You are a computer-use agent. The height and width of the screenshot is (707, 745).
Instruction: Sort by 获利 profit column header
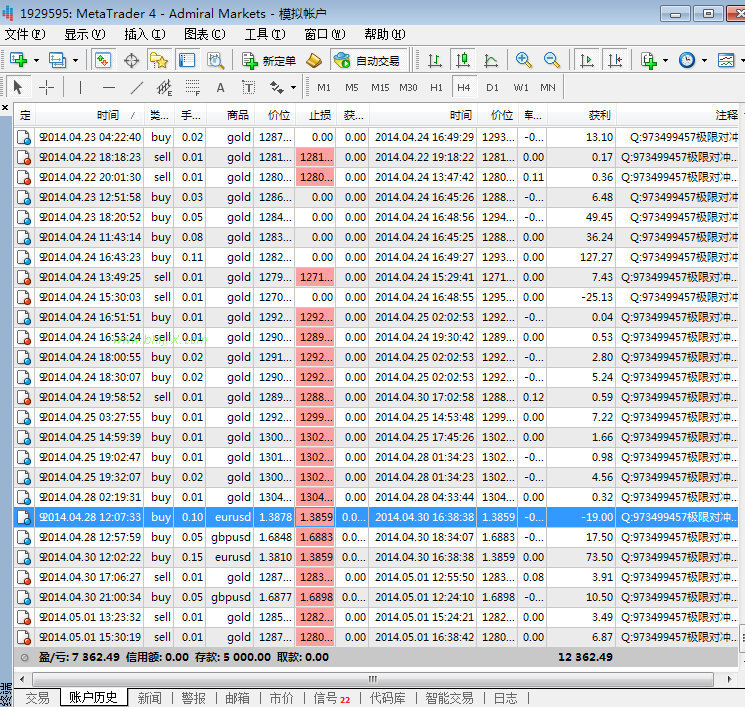pos(582,115)
